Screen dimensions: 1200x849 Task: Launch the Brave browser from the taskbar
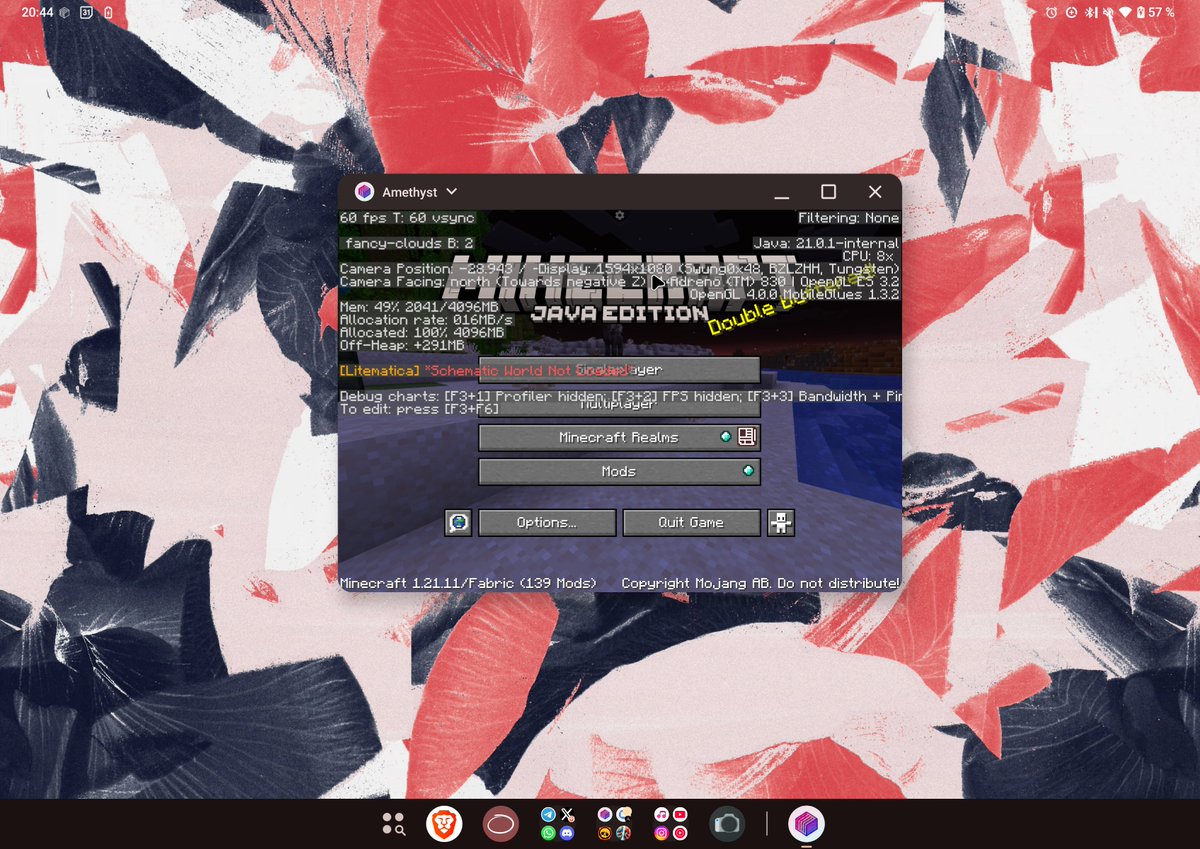coord(444,824)
